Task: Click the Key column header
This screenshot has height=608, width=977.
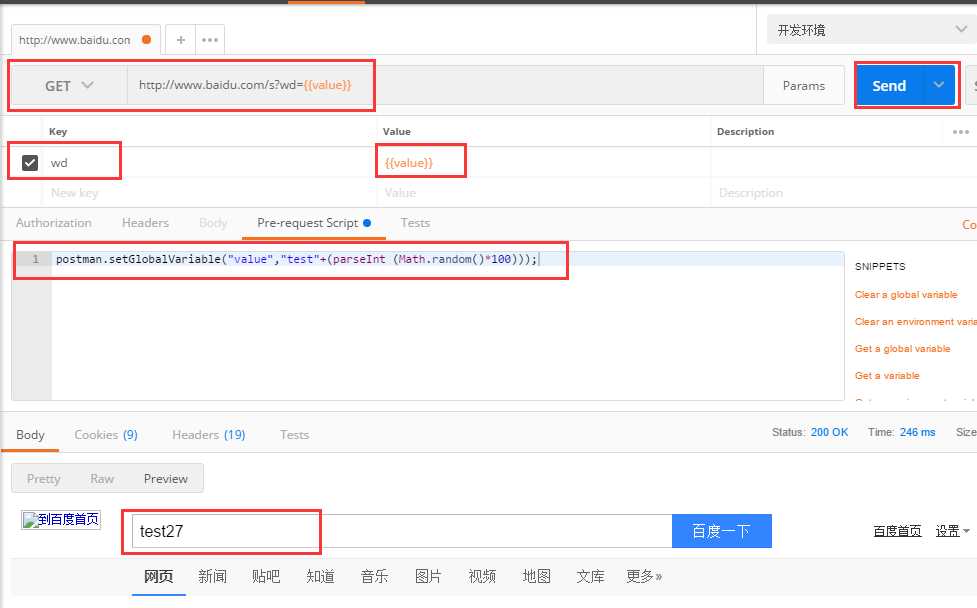Action: (x=58, y=131)
